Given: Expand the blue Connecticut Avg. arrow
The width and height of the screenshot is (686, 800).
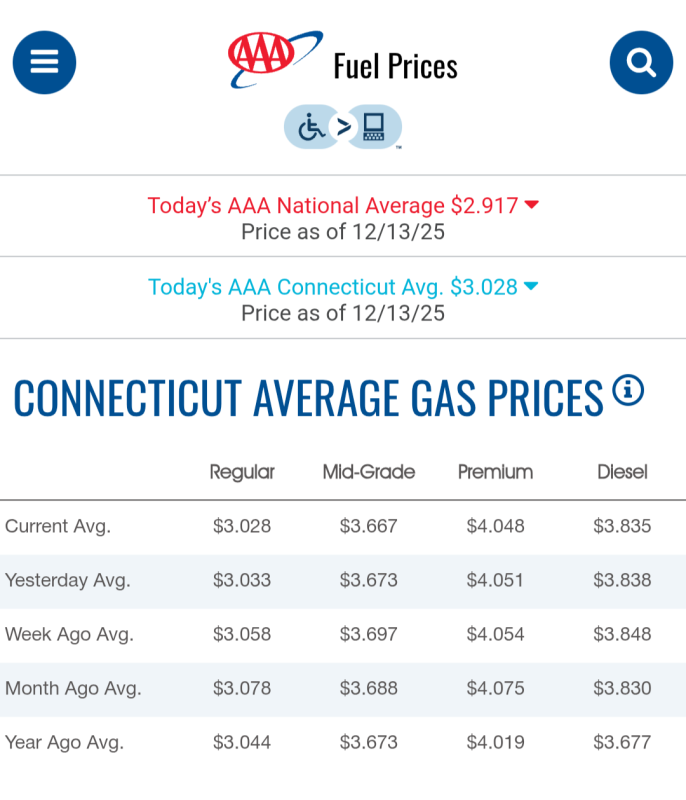Looking at the screenshot, I should [531, 287].
